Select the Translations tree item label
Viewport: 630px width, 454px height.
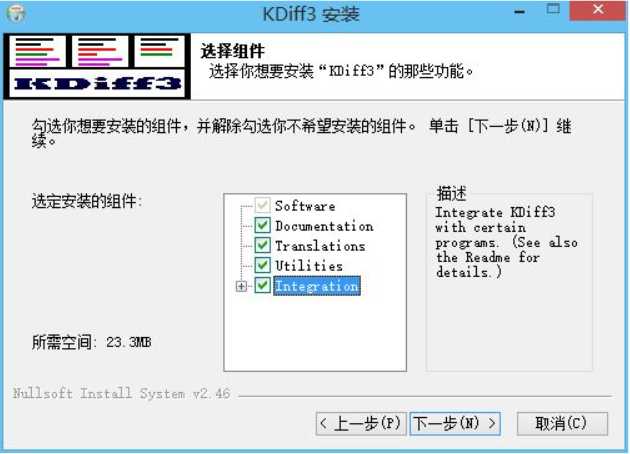pyautogui.click(x=320, y=245)
